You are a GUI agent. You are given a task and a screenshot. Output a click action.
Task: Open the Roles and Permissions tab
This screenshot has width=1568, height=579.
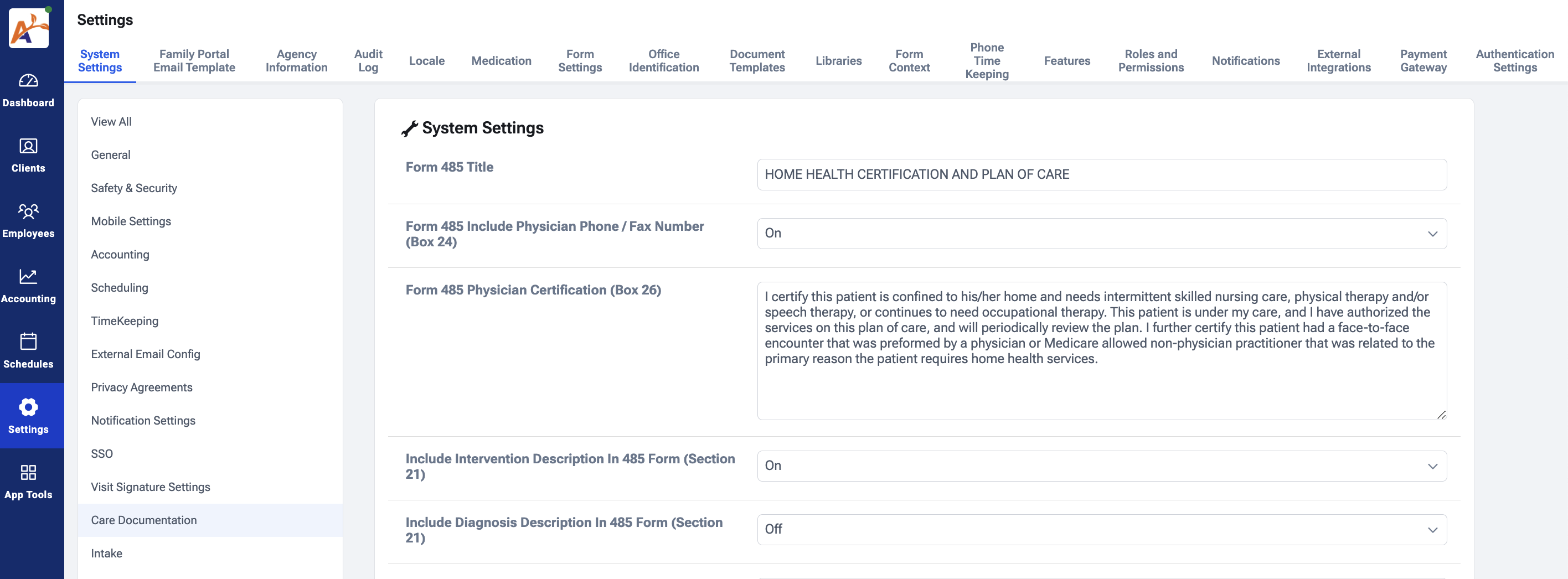pyautogui.click(x=1150, y=61)
